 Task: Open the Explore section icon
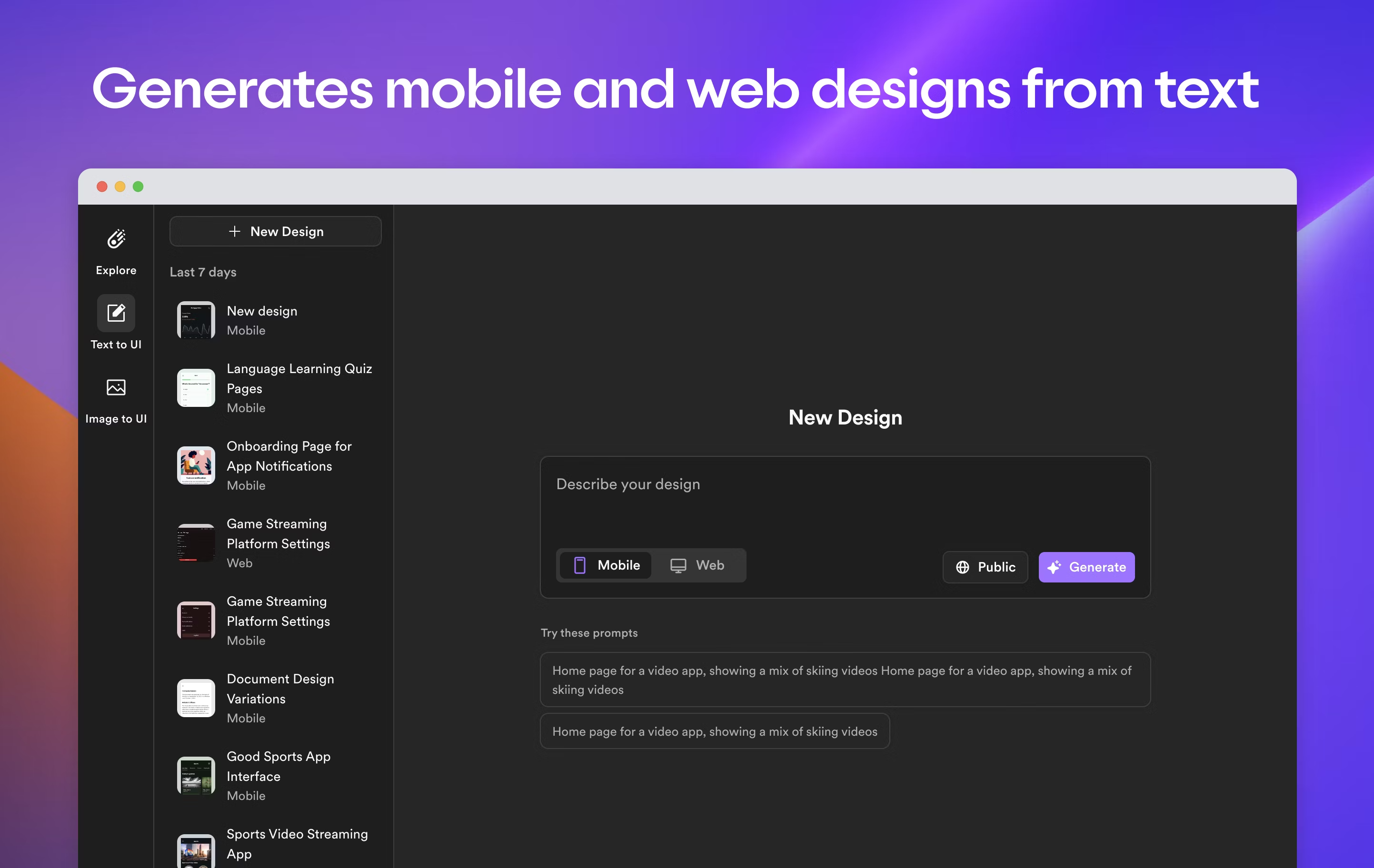pyautogui.click(x=116, y=239)
